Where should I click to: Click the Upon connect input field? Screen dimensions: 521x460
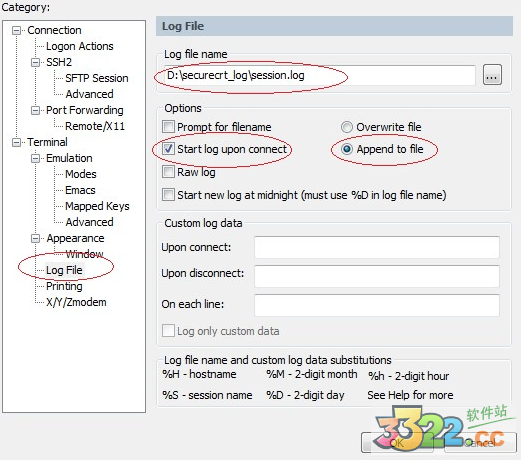point(377,247)
